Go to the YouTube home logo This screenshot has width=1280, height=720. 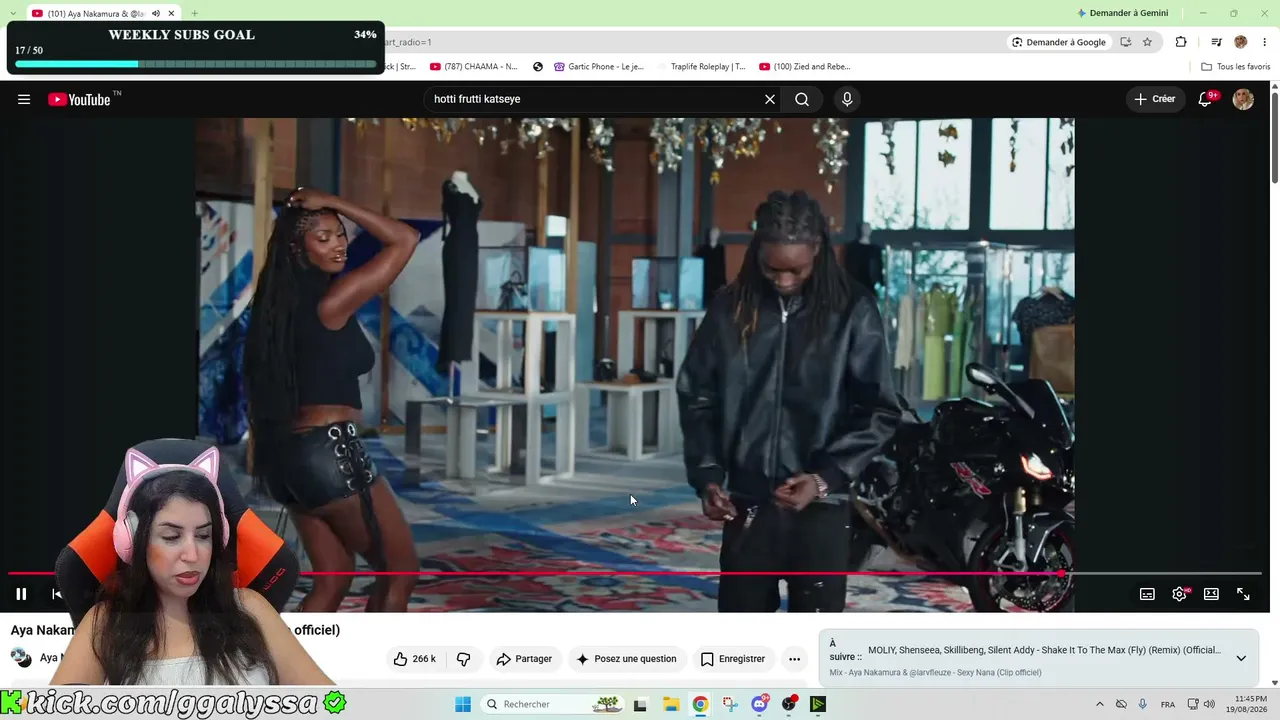[80, 99]
